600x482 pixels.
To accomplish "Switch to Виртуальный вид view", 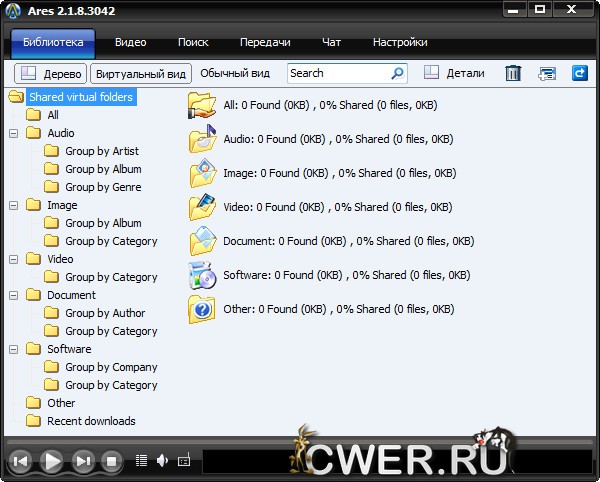I will [x=141, y=73].
